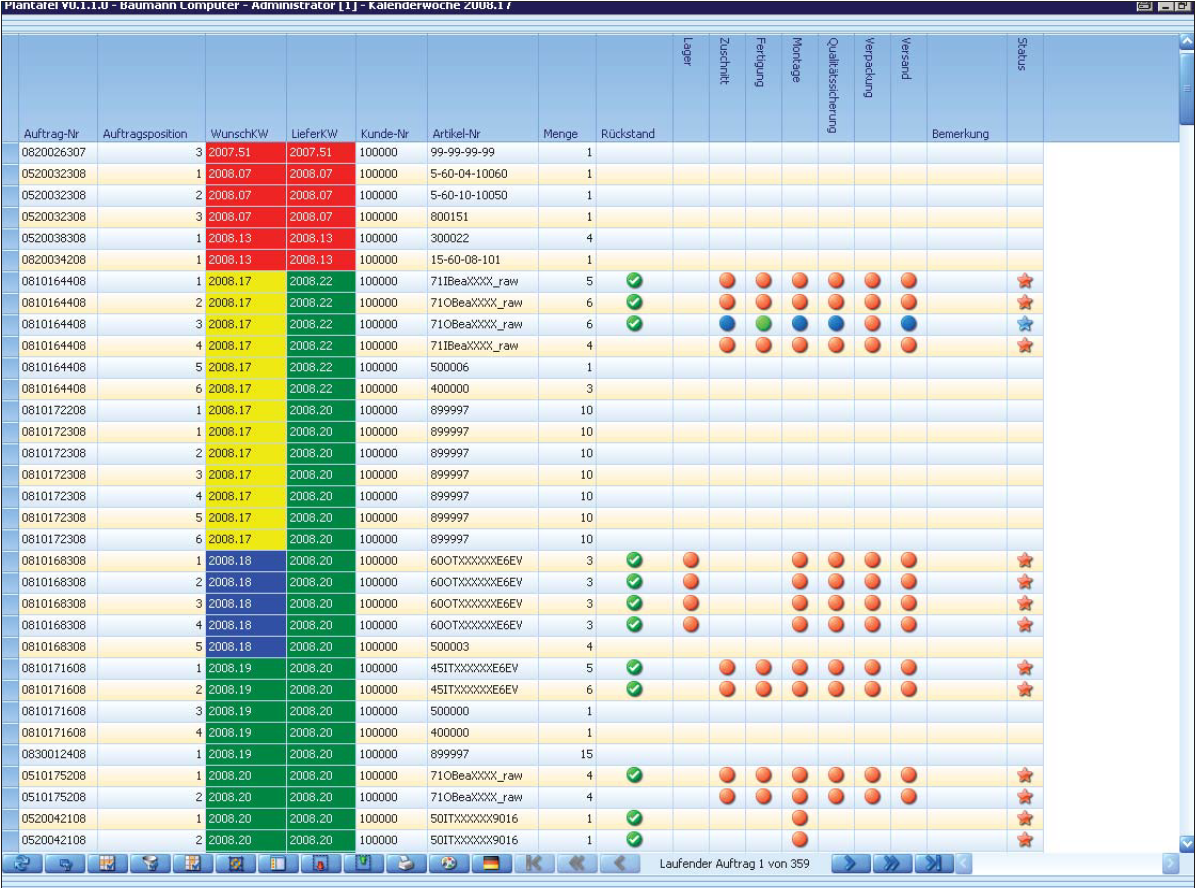This screenshot has height=888, width=1196.
Task: Click the Auftrag-Nr column header
Action: click(51, 134)
